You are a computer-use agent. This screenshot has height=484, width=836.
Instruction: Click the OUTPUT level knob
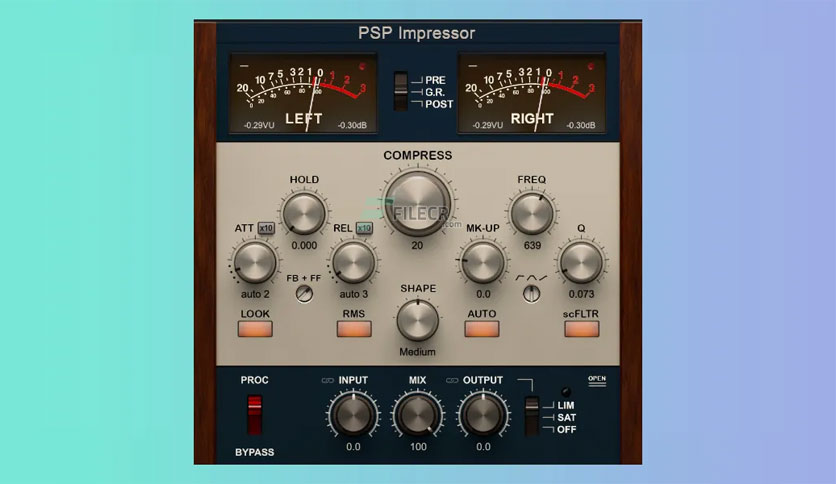[483, 414]
